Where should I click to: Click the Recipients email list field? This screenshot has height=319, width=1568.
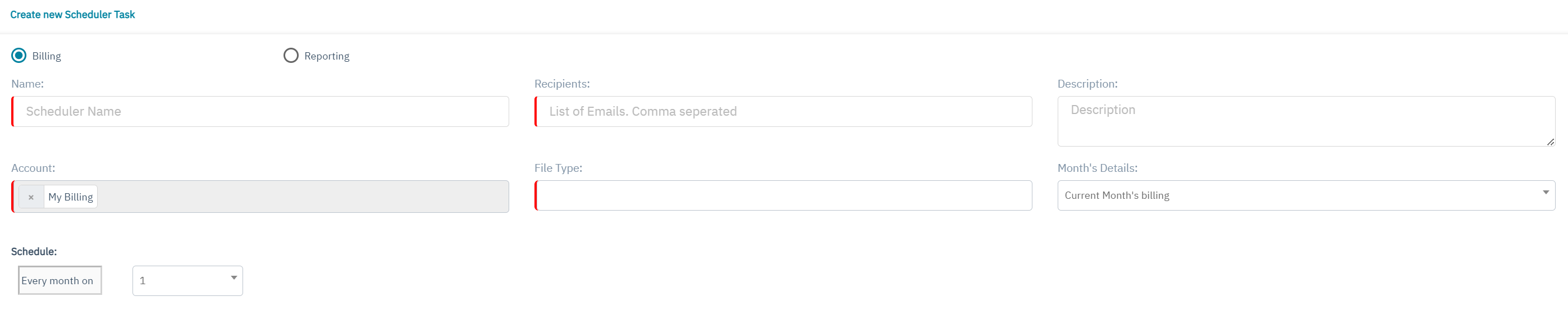[783, 111]
